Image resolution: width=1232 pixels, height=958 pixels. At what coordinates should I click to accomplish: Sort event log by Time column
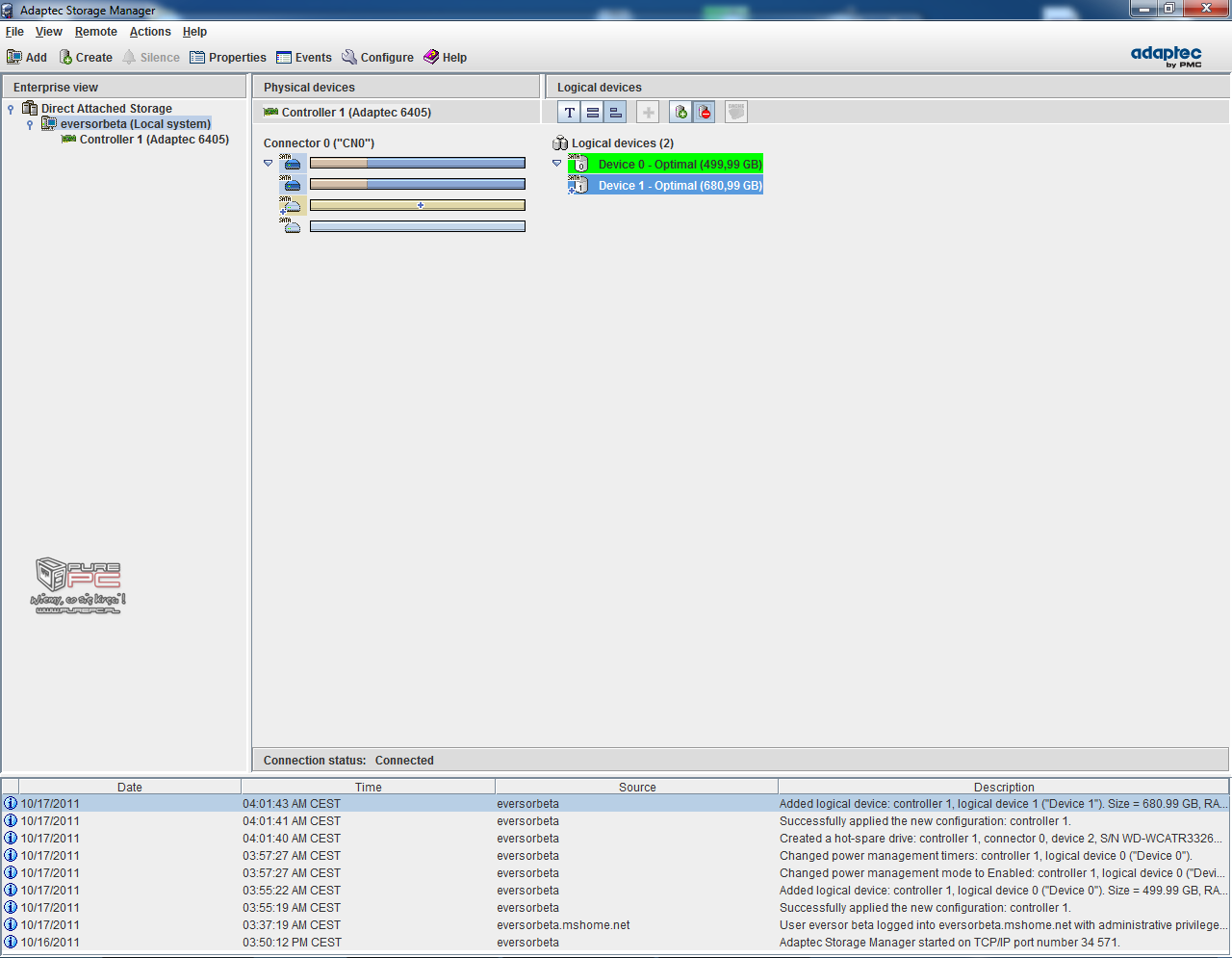pos(368,787)
